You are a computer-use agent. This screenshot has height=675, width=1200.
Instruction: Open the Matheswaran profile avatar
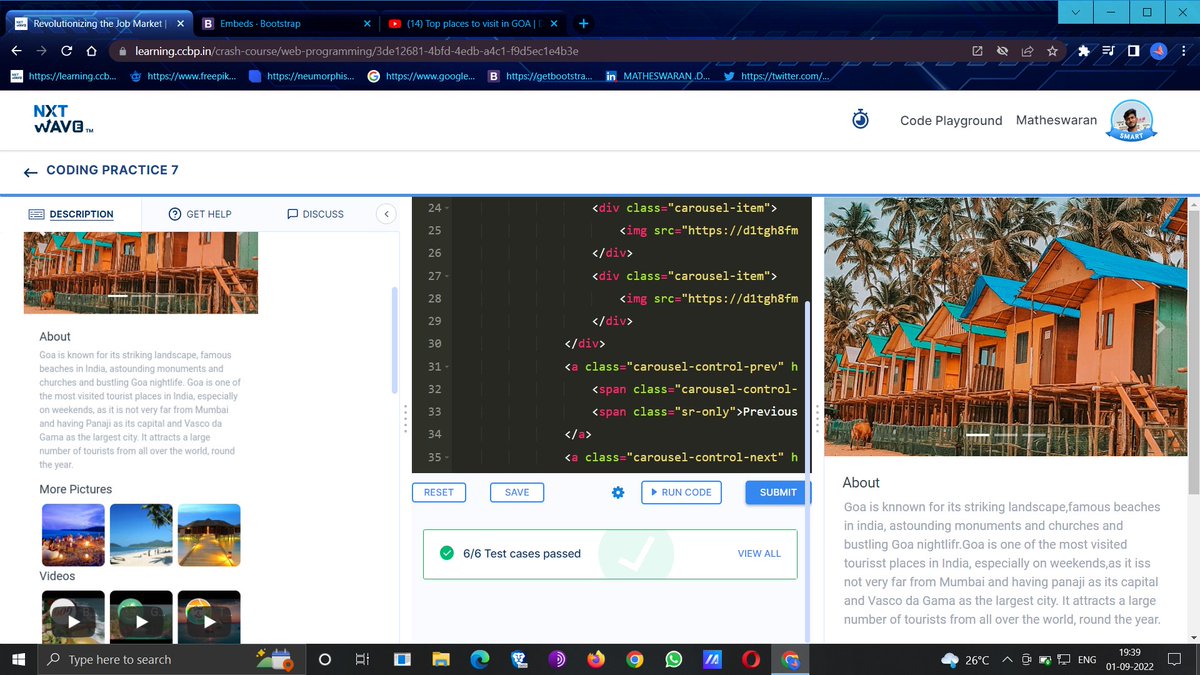point(1131,121)
